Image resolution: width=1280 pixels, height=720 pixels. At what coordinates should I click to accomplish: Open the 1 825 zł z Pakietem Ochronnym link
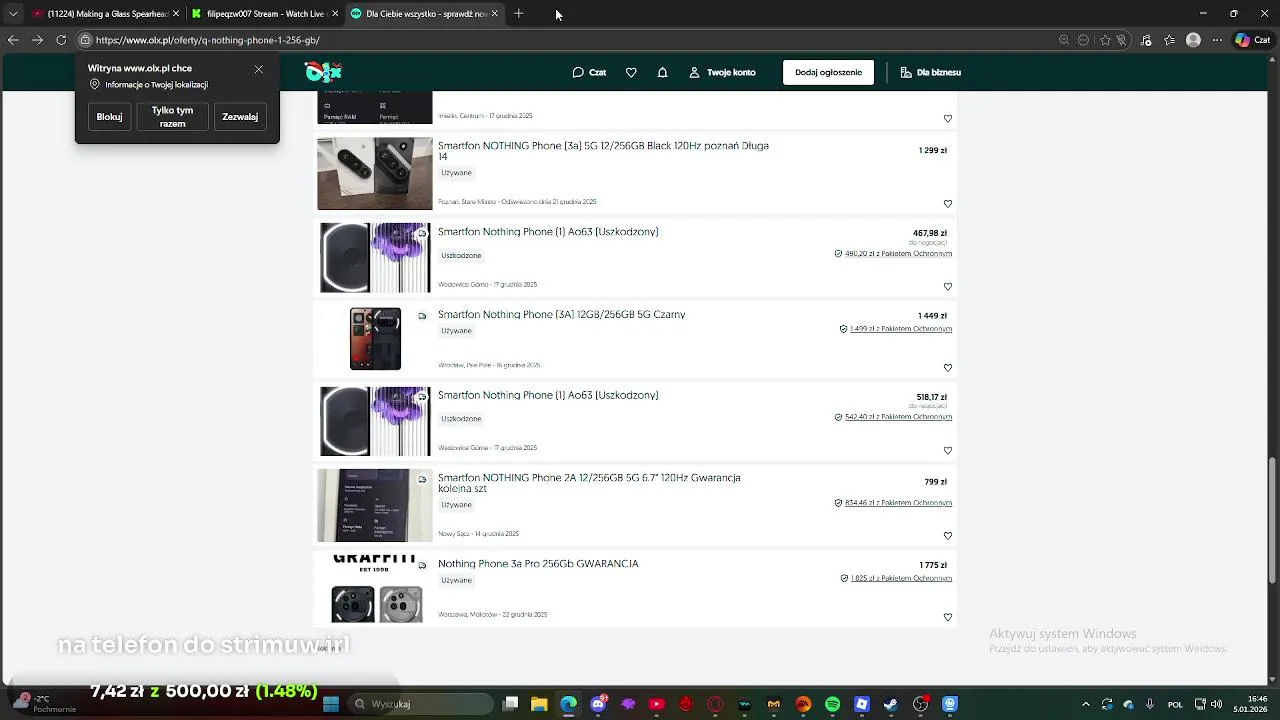click(901, 578)
